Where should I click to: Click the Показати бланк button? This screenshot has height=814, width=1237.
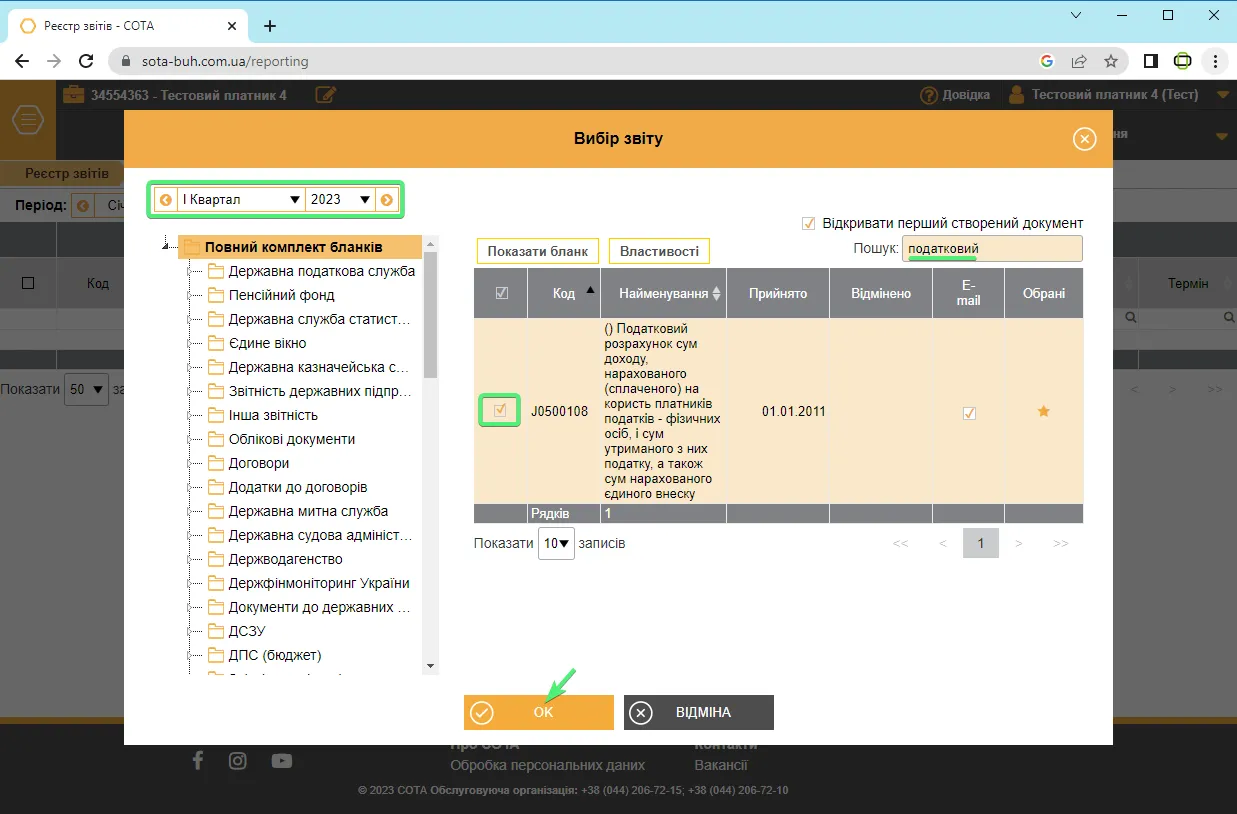538,251
